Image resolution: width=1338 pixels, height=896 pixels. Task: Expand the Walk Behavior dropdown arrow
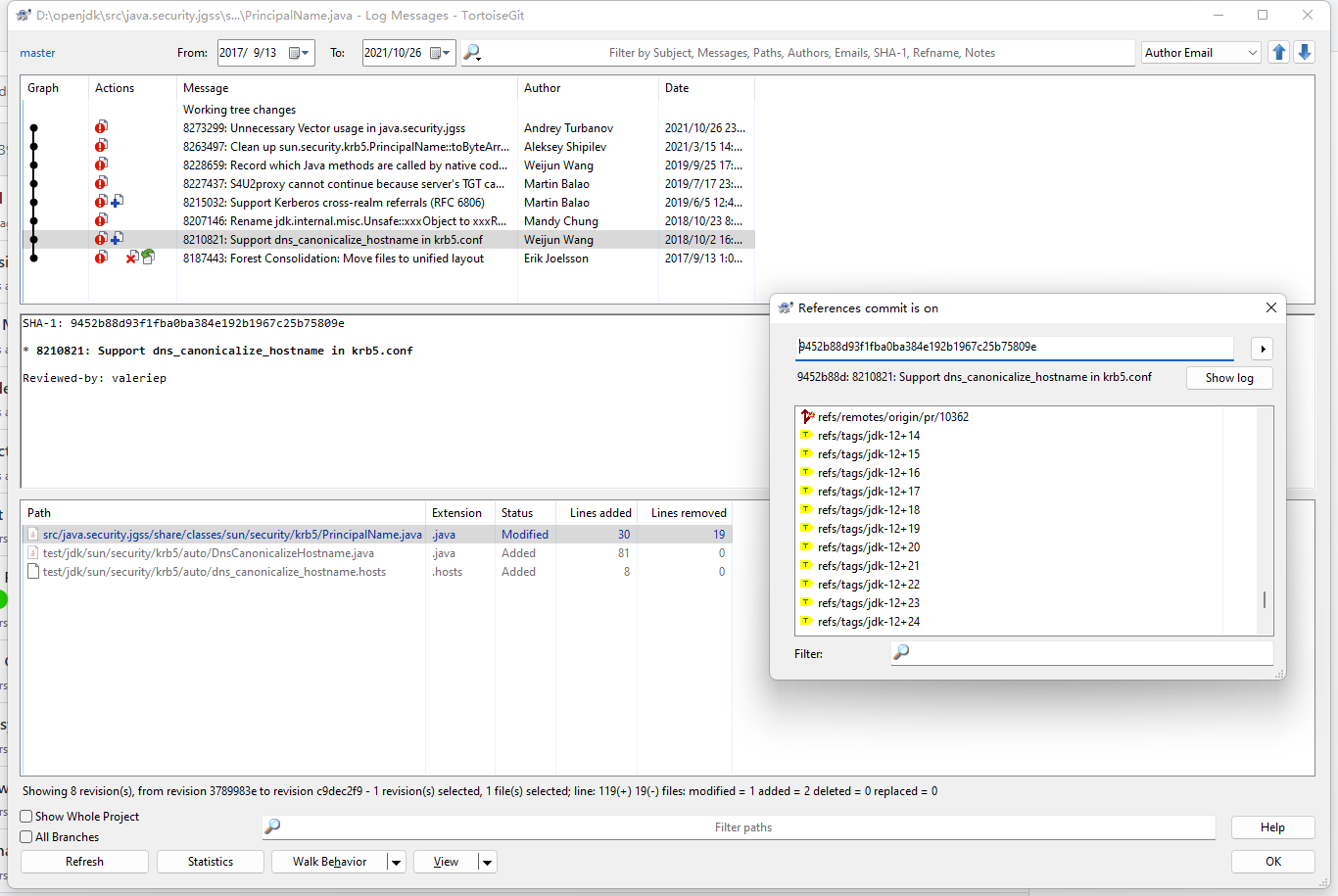click(x=396, y=862)
